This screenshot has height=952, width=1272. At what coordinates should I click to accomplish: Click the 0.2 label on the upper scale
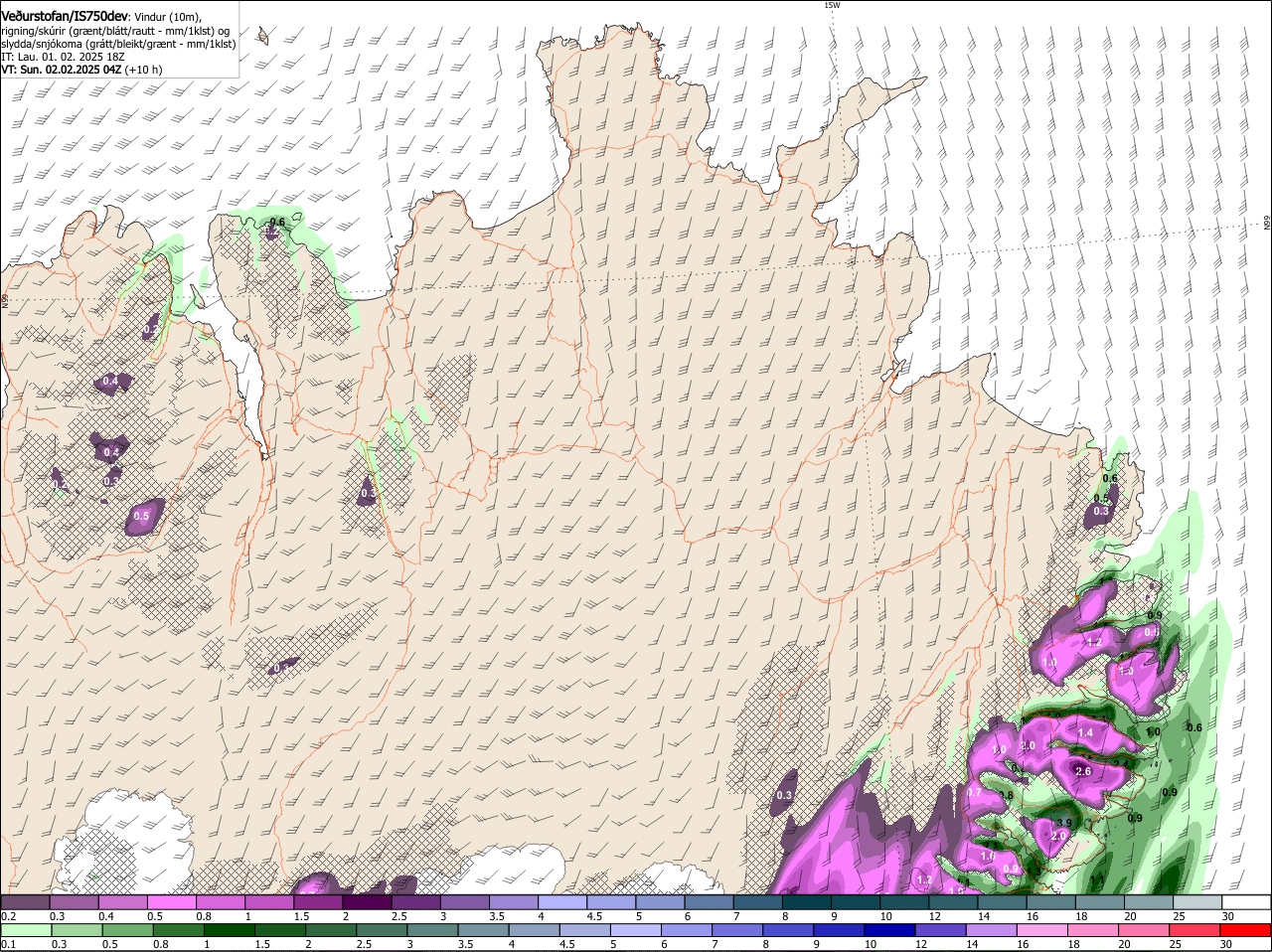9,915
